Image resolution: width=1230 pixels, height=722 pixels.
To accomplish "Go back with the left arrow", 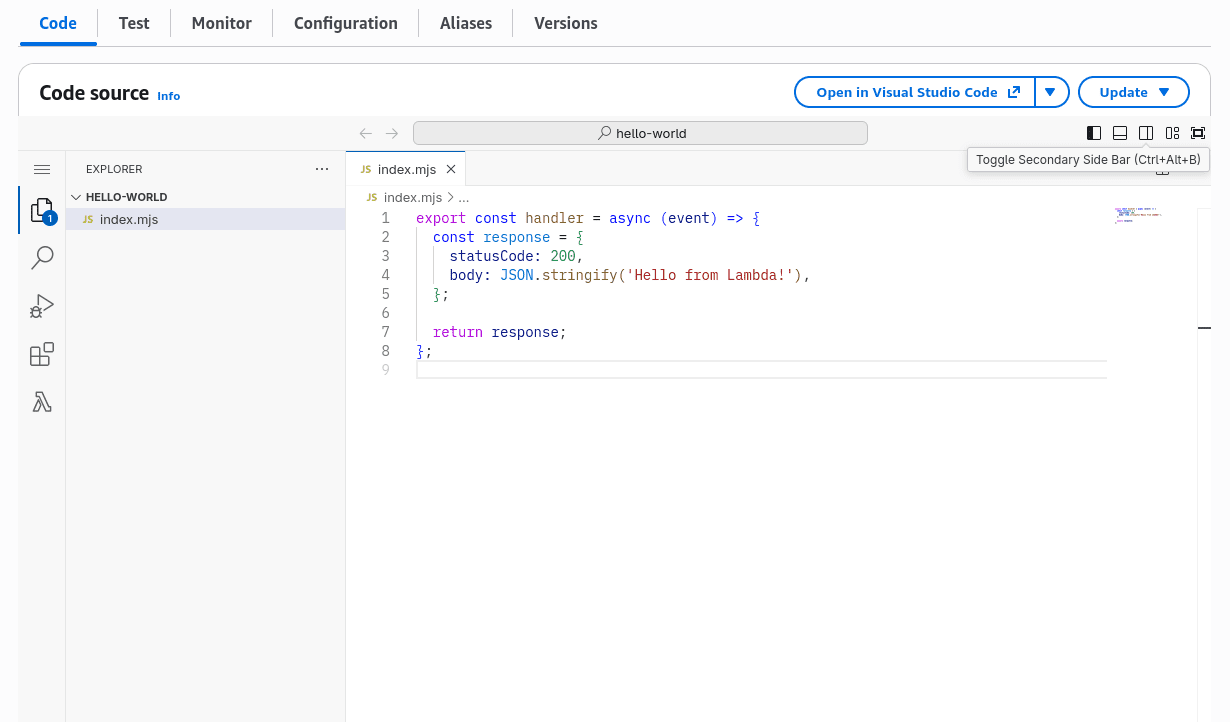I will tap(366, 133).
